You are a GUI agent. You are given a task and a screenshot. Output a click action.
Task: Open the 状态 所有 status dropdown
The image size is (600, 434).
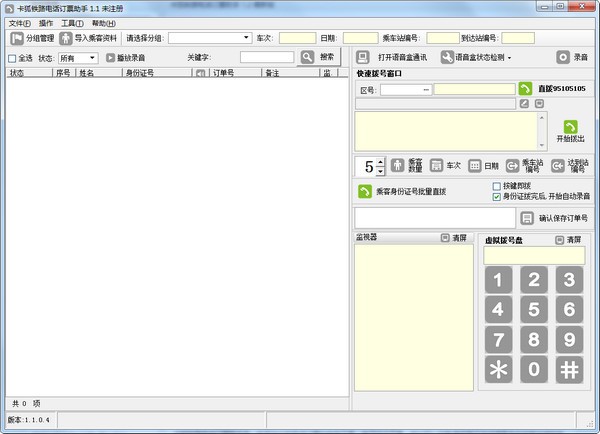point(78,58)
